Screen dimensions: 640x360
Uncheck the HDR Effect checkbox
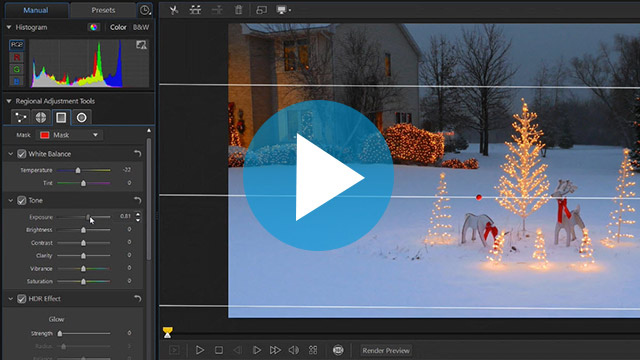click(22, 299)
